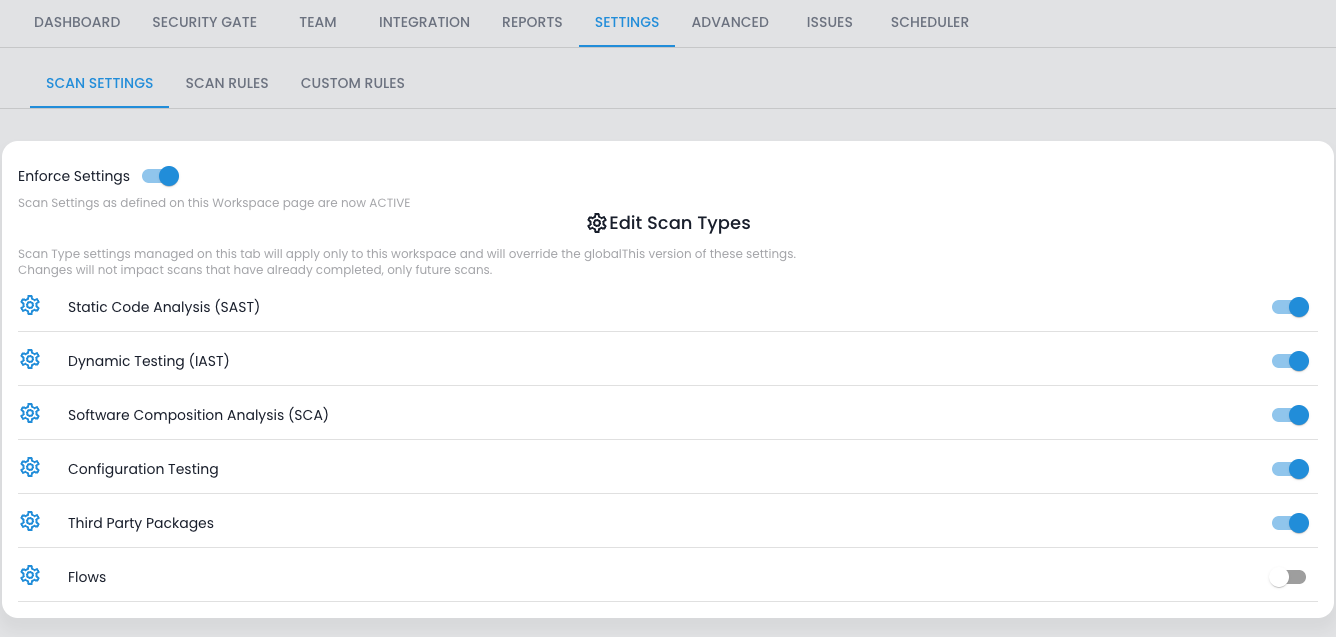Enable the Flows scan toggle

click(1288, 577)
